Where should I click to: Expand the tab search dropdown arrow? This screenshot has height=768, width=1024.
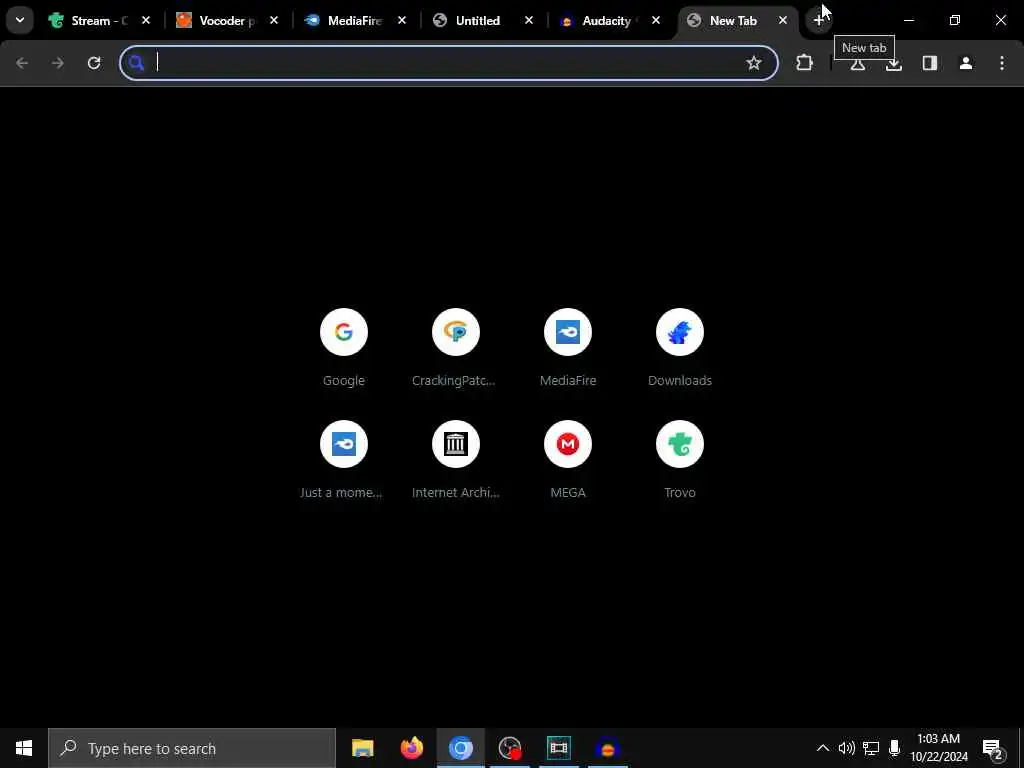click(x=20, y=20)
